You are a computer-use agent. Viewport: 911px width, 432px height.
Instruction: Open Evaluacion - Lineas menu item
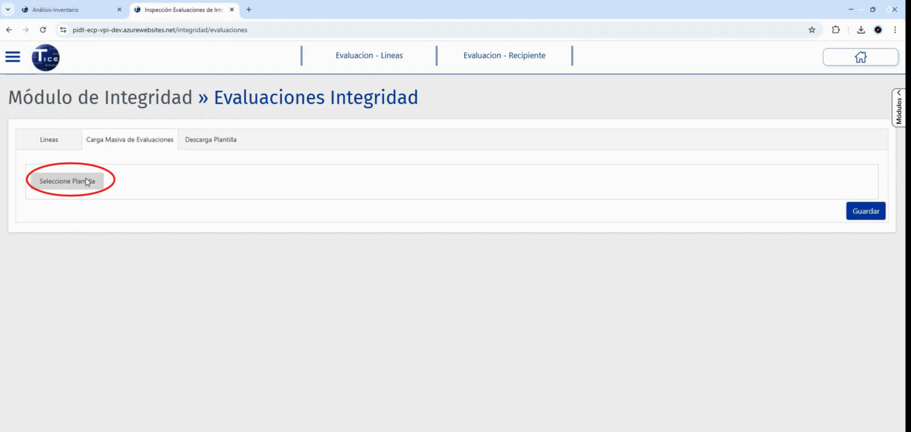[369, 56]
